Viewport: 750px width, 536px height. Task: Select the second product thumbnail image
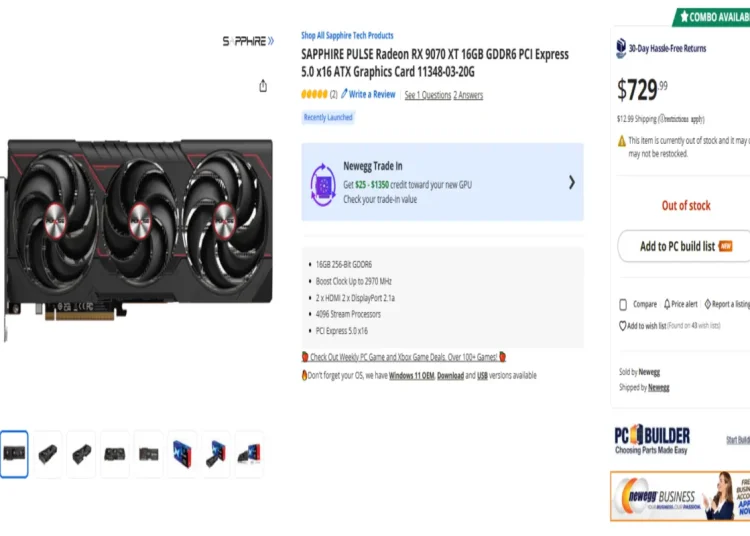point(48,454)
